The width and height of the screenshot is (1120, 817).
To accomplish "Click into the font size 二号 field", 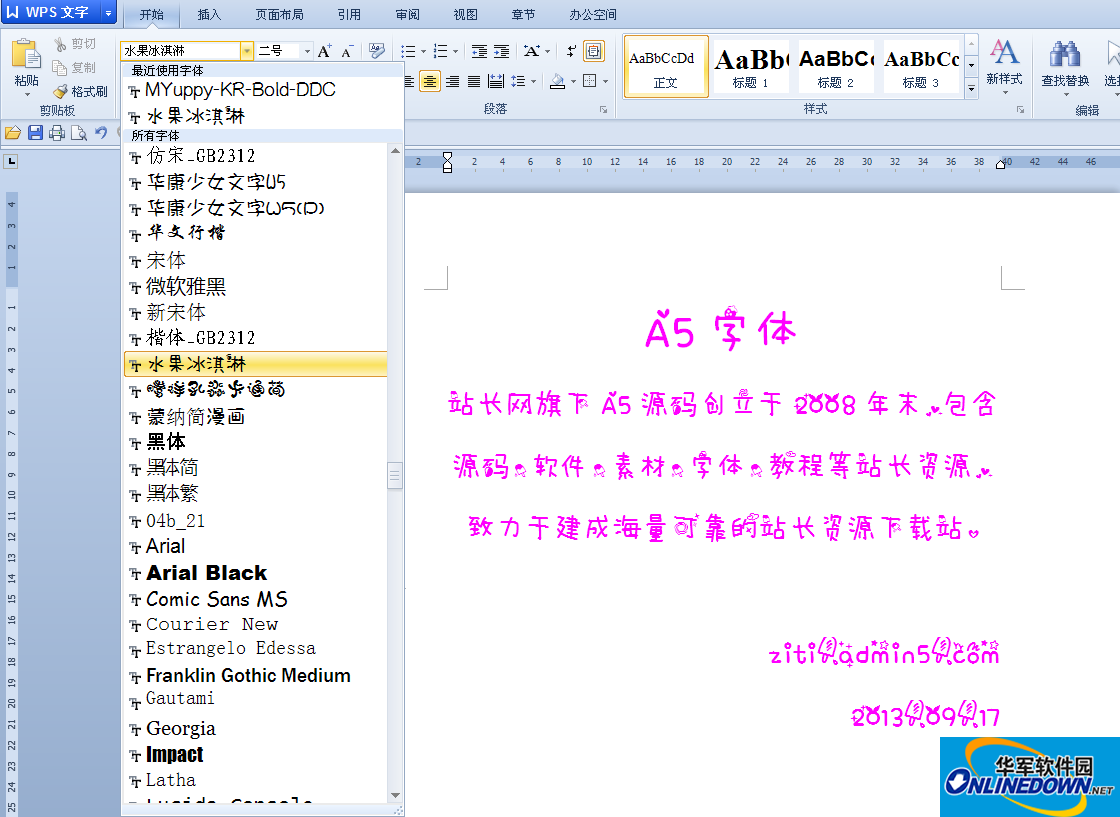I will 278,51.
